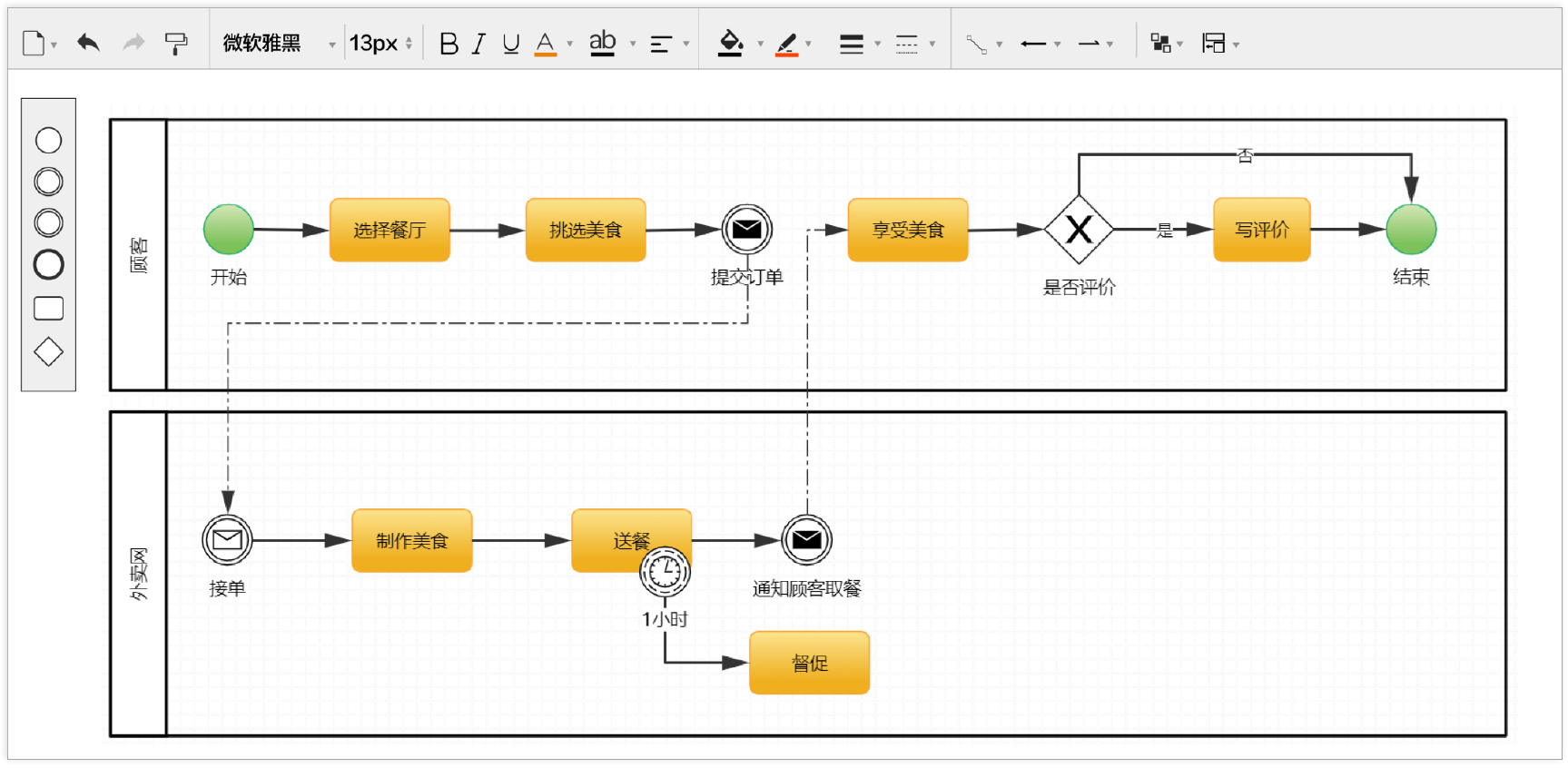Pick the double circle just above thick circle
Viewport: 1568px width, 768px height.
[x=48, y=222]
